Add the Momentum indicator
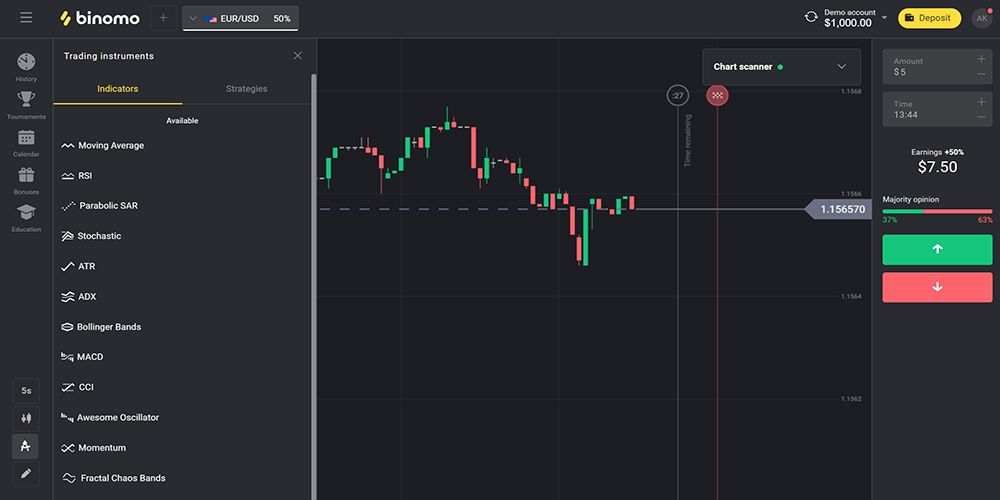 (182, 448)
